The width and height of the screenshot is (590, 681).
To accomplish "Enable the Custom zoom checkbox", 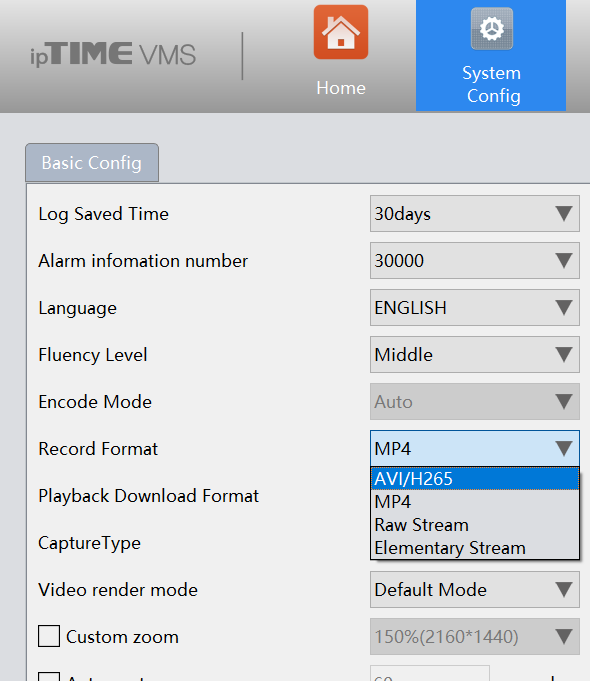I will tap(49, 636).
